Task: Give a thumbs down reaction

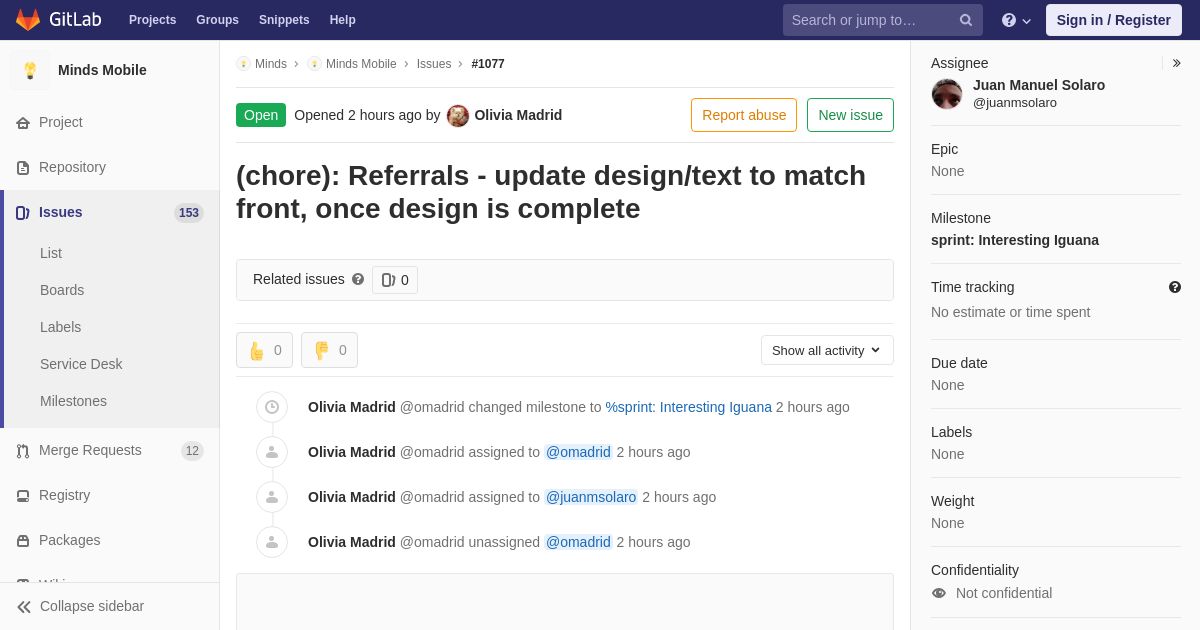Action: [x=329, y=350]
